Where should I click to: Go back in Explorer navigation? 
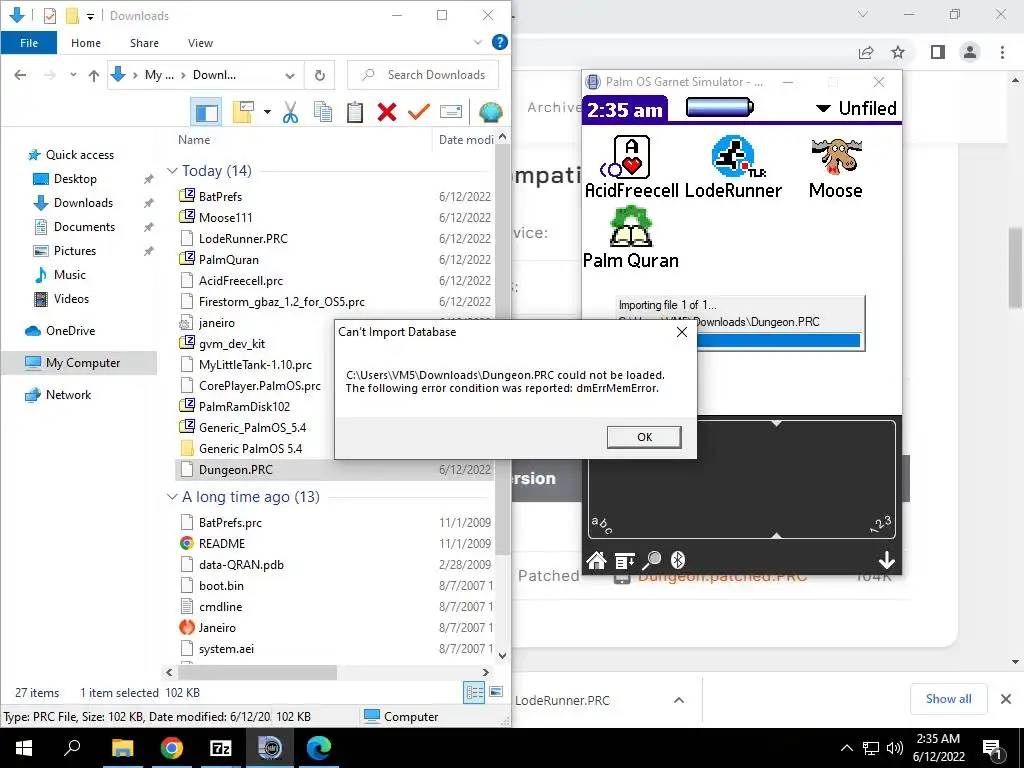20,75
